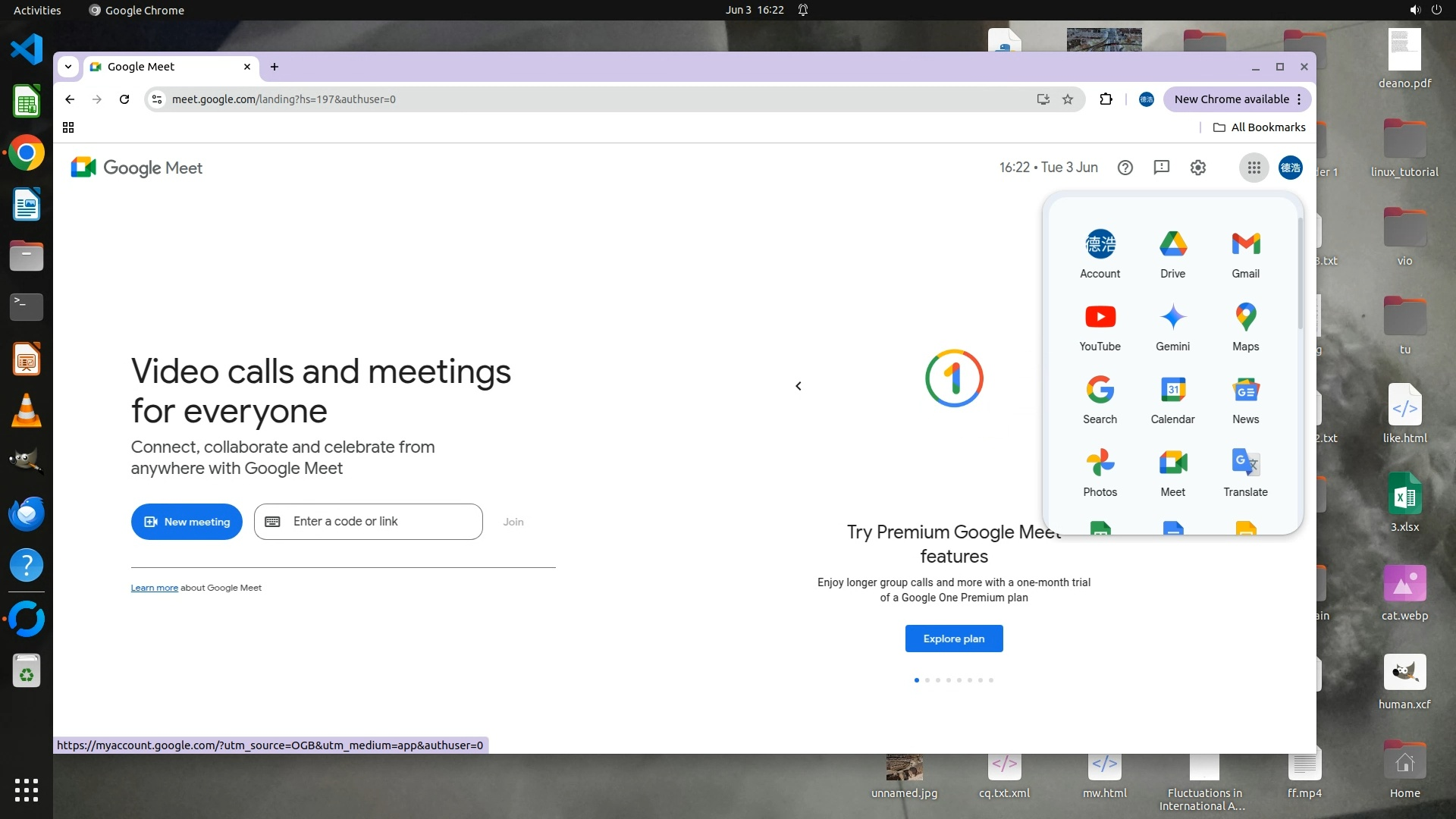Open Translate from the apps grid
The image size is (1456, 819).
[x=1245, y=472]
